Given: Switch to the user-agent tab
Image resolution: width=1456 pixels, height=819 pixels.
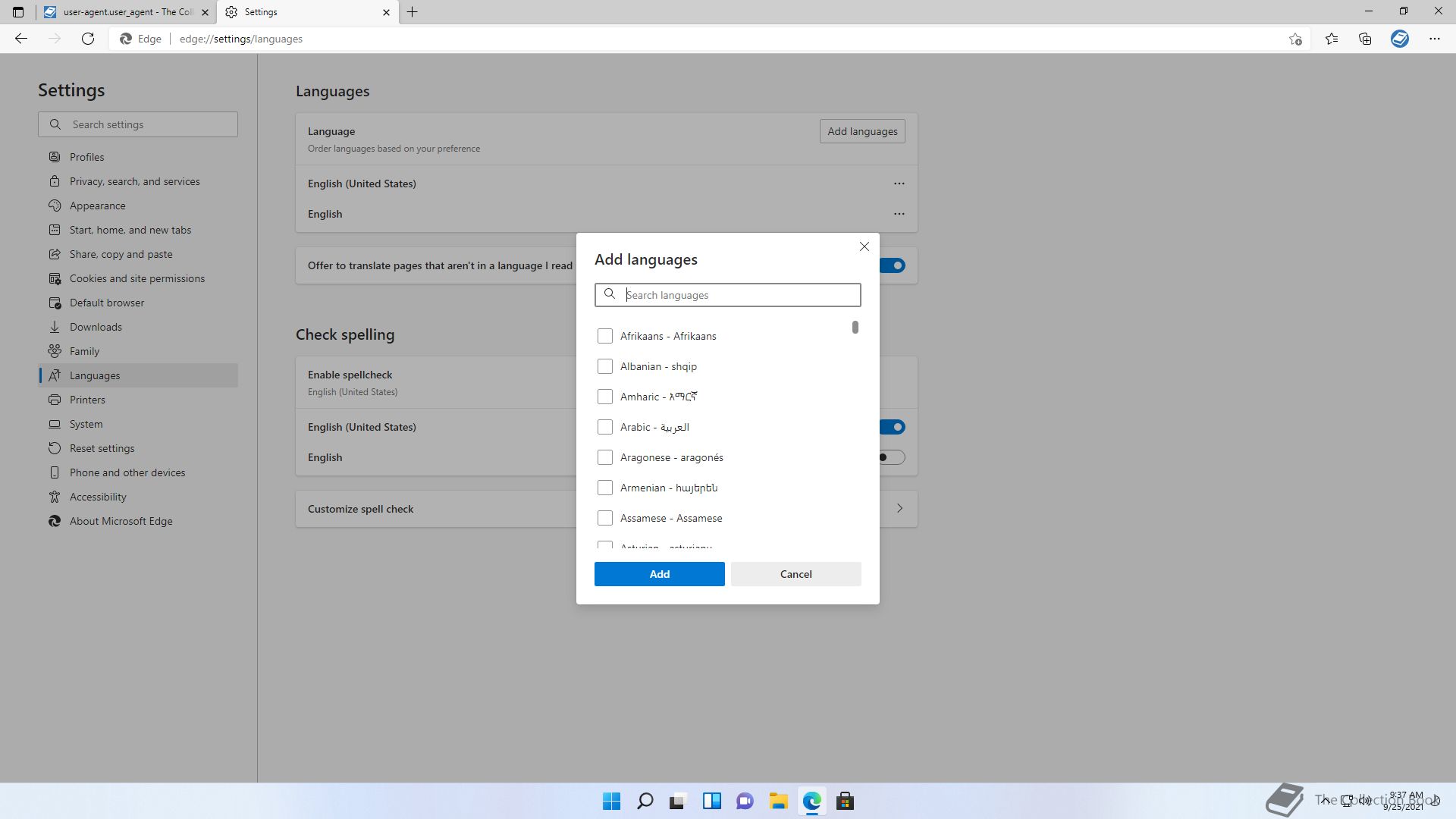Looking at the screenshot, I should point(126,12).
